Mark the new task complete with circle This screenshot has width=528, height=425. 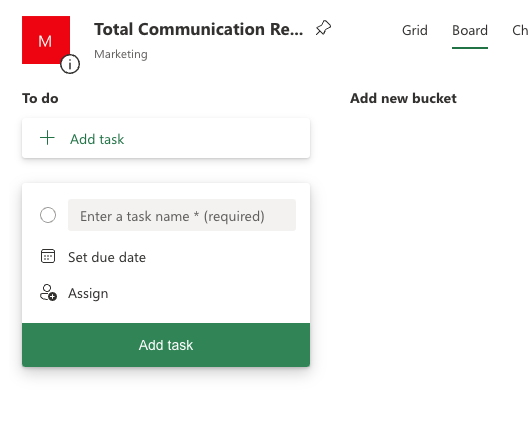(x=48, y=215)
